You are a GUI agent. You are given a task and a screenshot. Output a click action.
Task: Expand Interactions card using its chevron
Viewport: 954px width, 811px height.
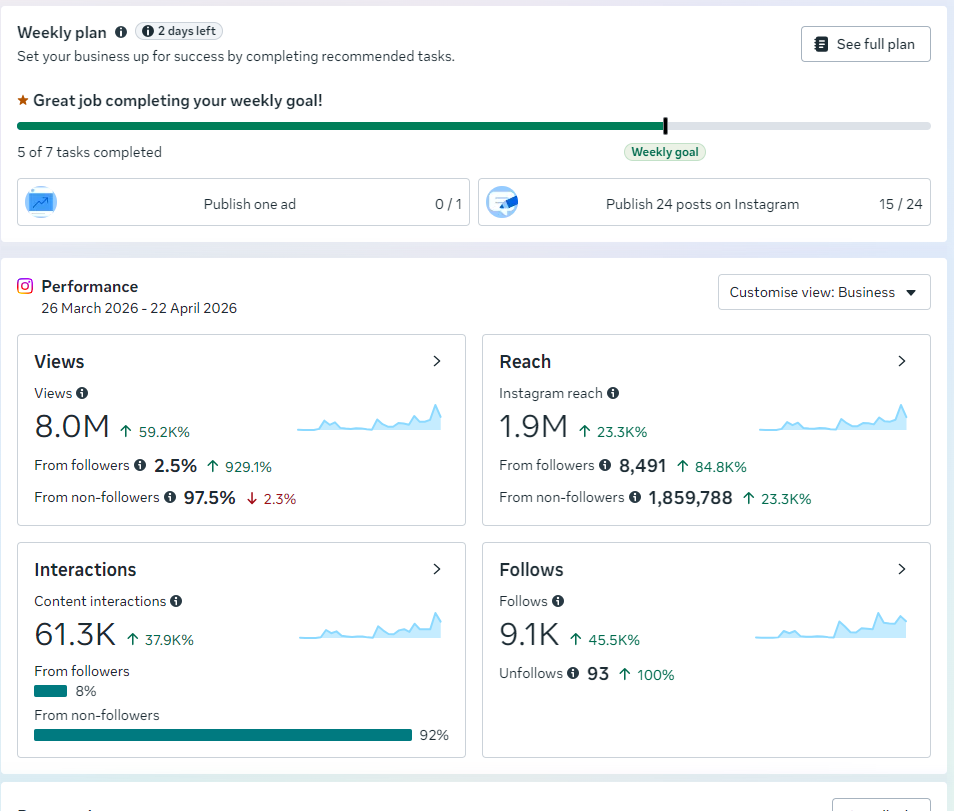437,569
